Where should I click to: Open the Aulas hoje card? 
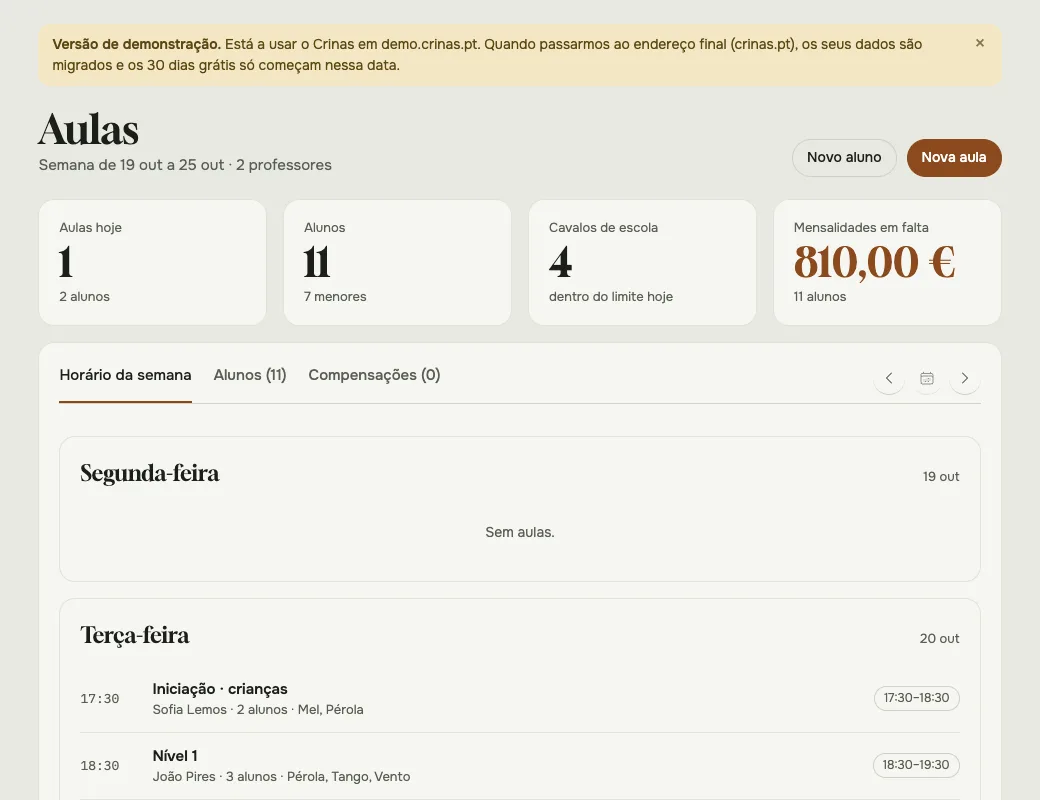coord(153,263)
